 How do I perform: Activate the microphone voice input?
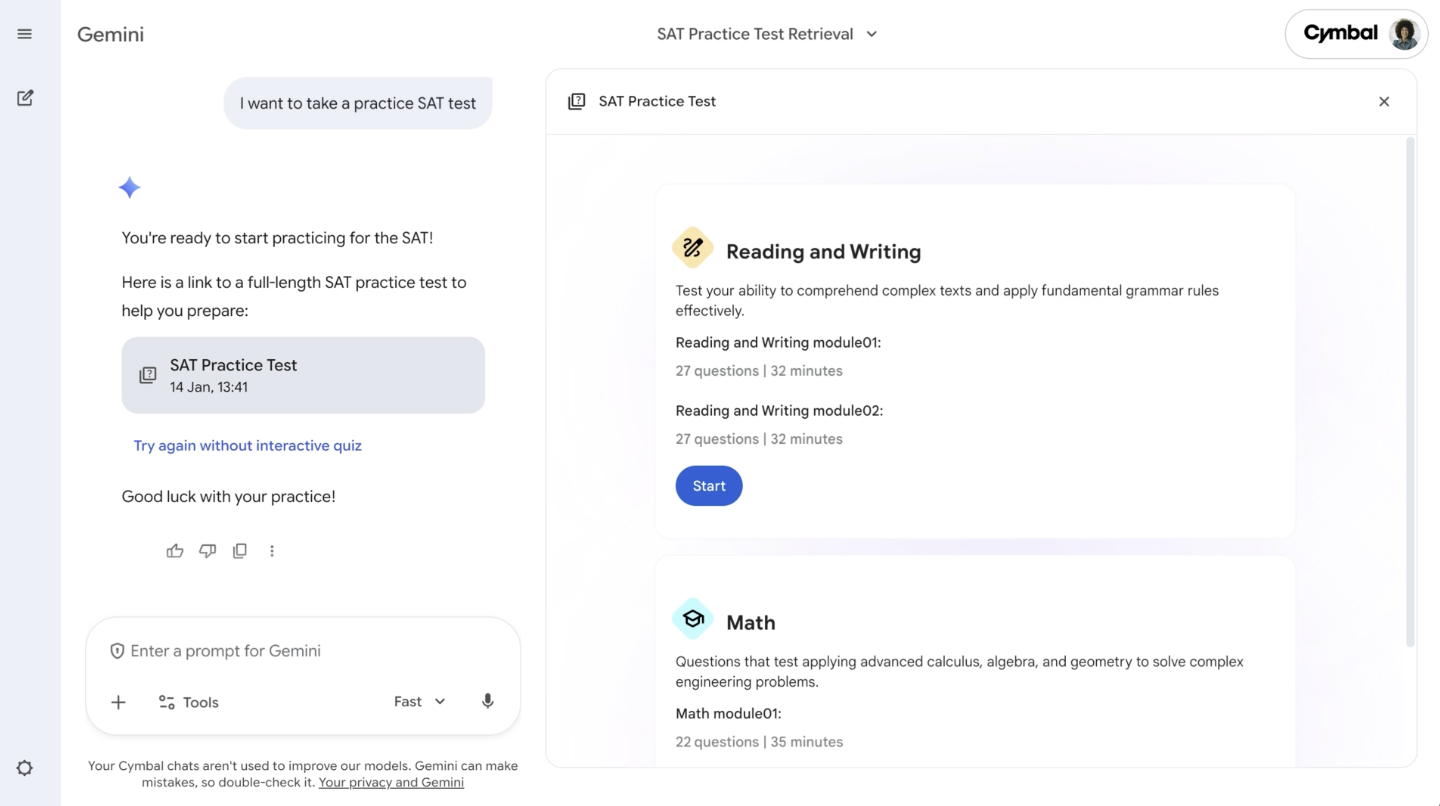click(x=488, y=702)
